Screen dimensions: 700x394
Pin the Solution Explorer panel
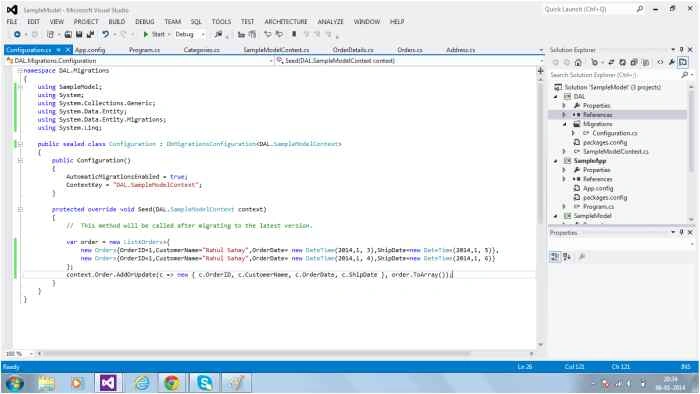click(x=681, y=50)
